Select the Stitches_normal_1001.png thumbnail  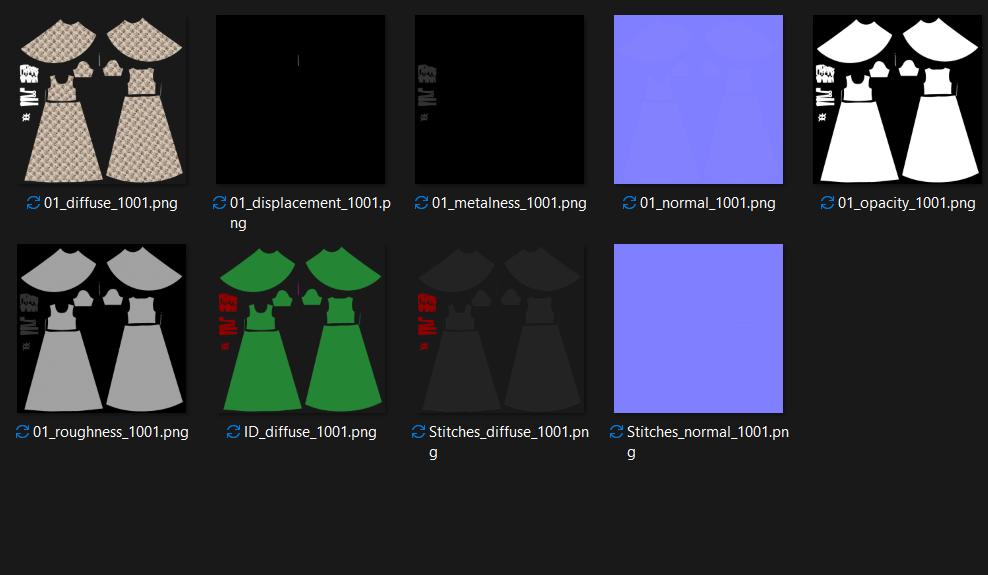coord(698,328)
